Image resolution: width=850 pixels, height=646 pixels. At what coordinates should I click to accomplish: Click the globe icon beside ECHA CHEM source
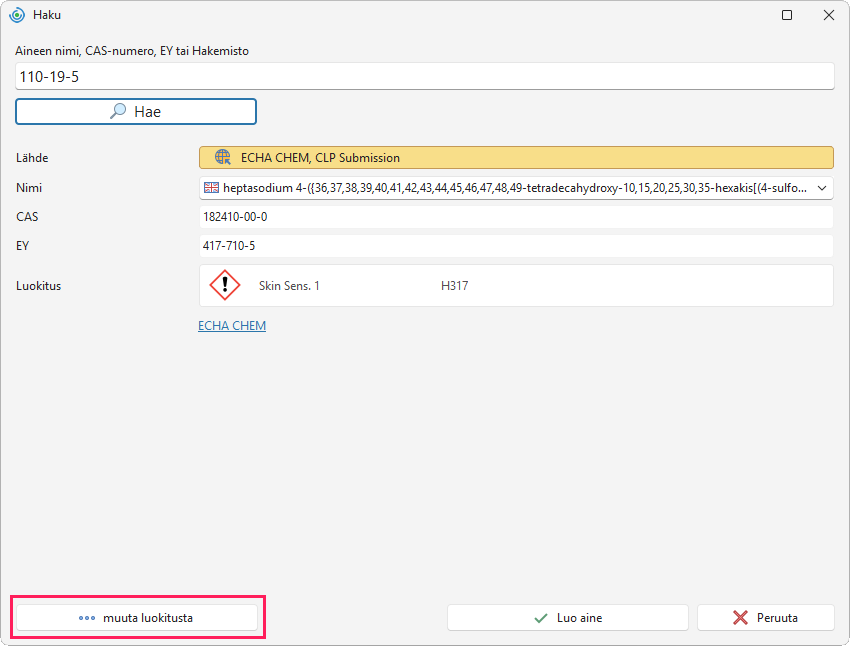click(x=223, y=157)
